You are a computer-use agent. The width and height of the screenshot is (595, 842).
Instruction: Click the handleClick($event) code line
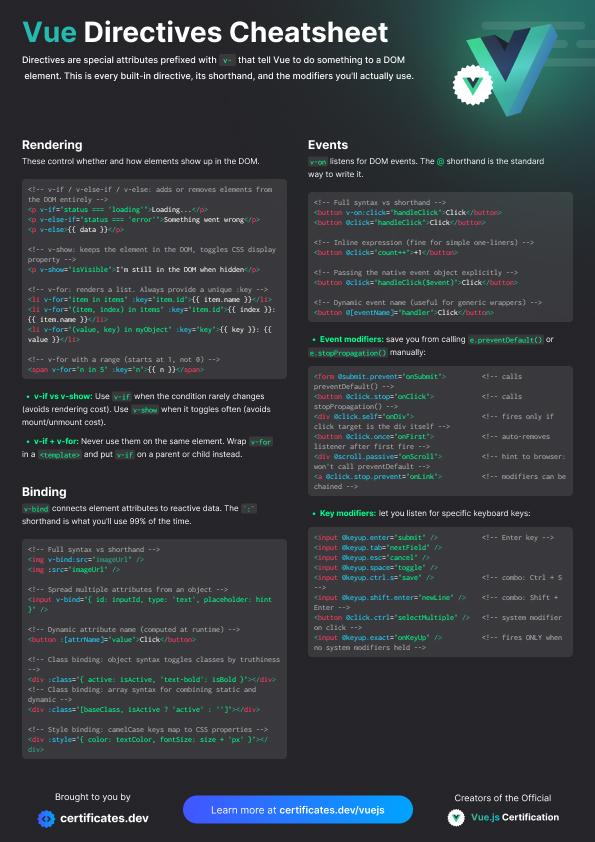[416, 282]
